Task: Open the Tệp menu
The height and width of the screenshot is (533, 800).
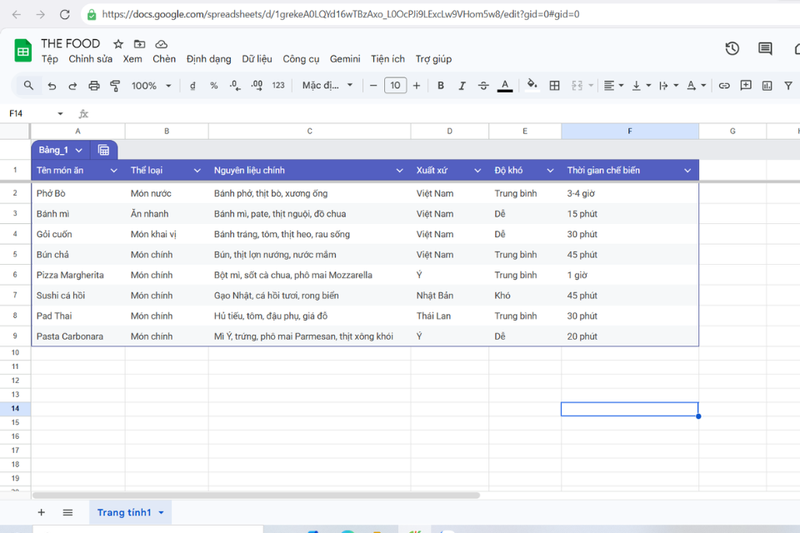Action: point(49,59)
